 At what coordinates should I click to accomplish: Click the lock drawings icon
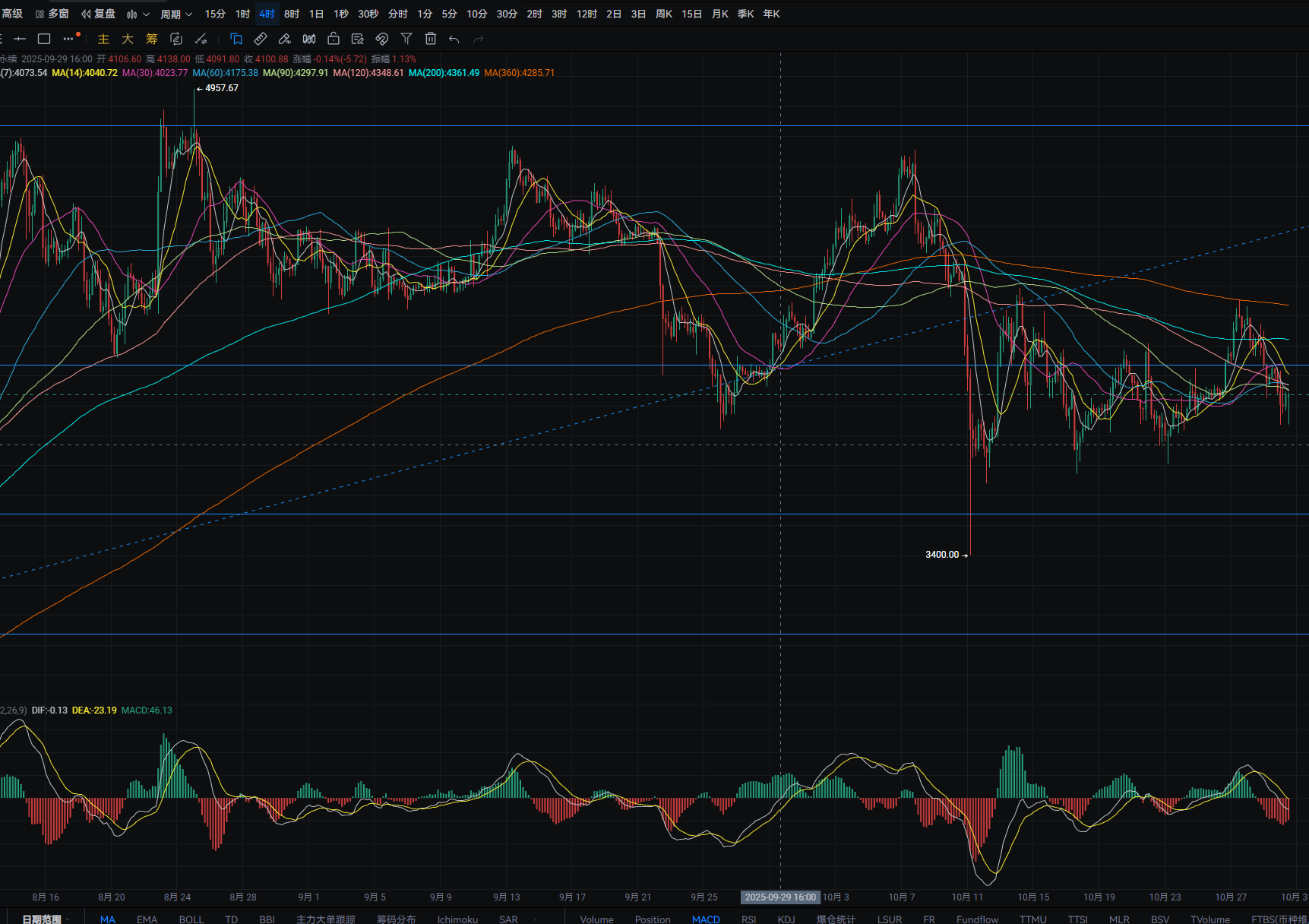pos(334,39)
